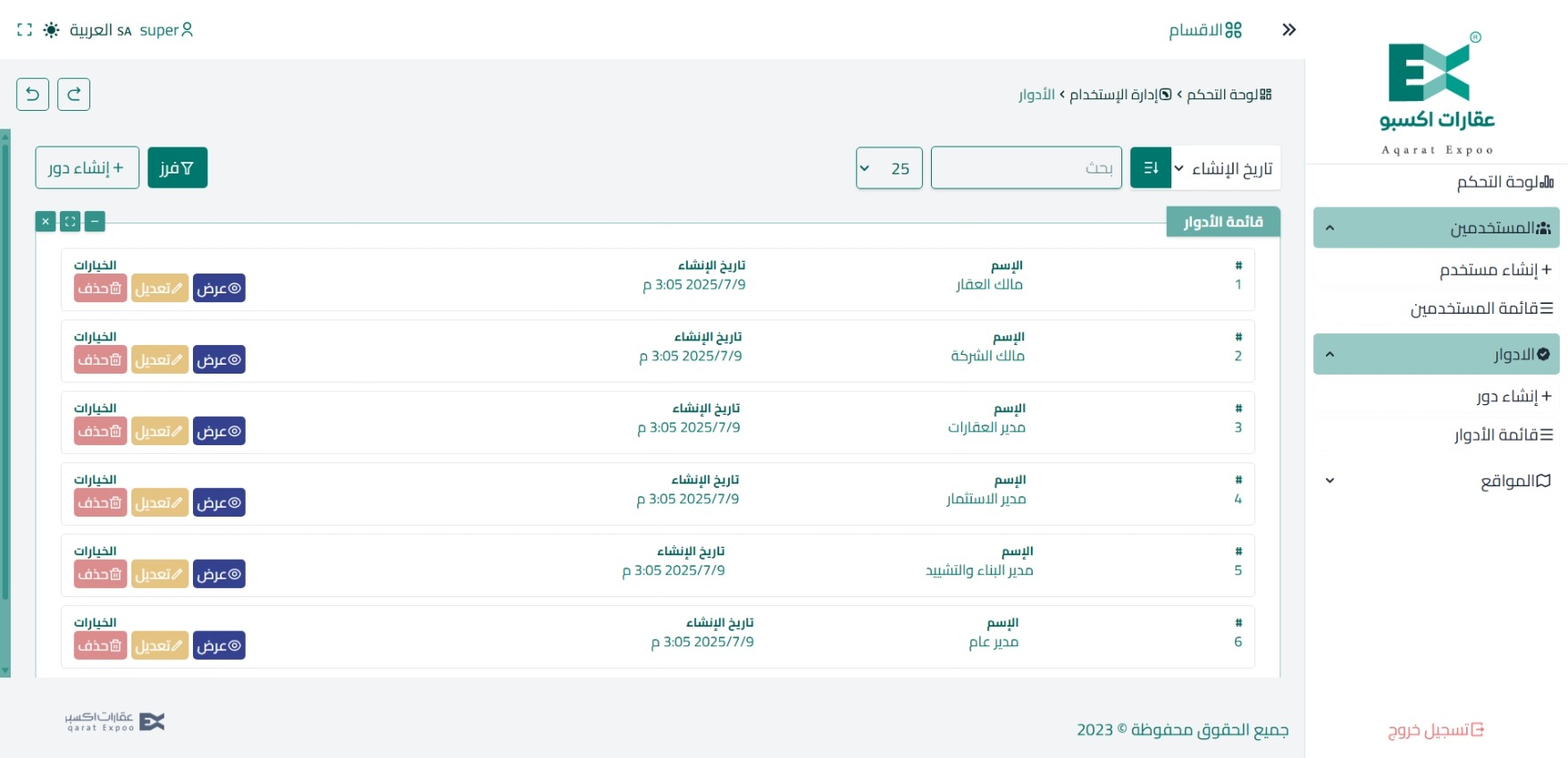Click top إنشاء دور create button
The width and height of the screenshot is (1568, 758).
87,168
